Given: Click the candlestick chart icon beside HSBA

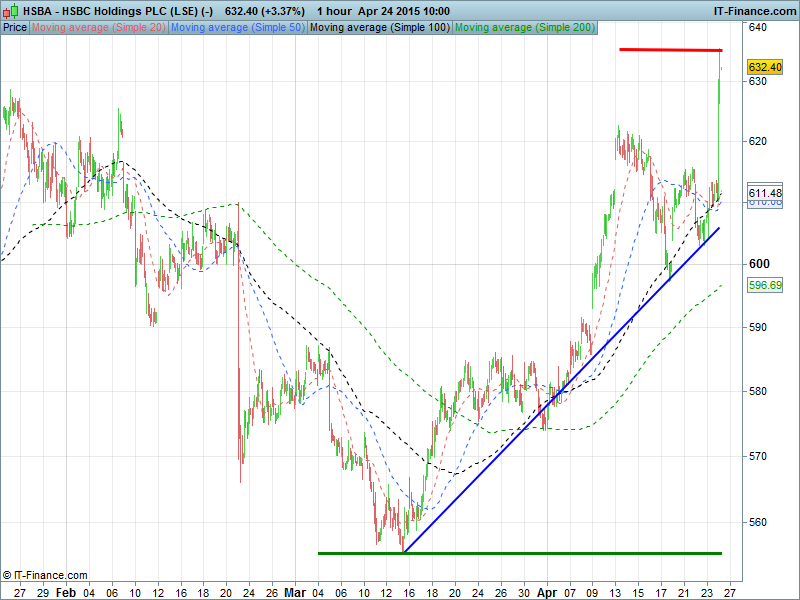Looking at the screenshot, I should pos(10,11).
